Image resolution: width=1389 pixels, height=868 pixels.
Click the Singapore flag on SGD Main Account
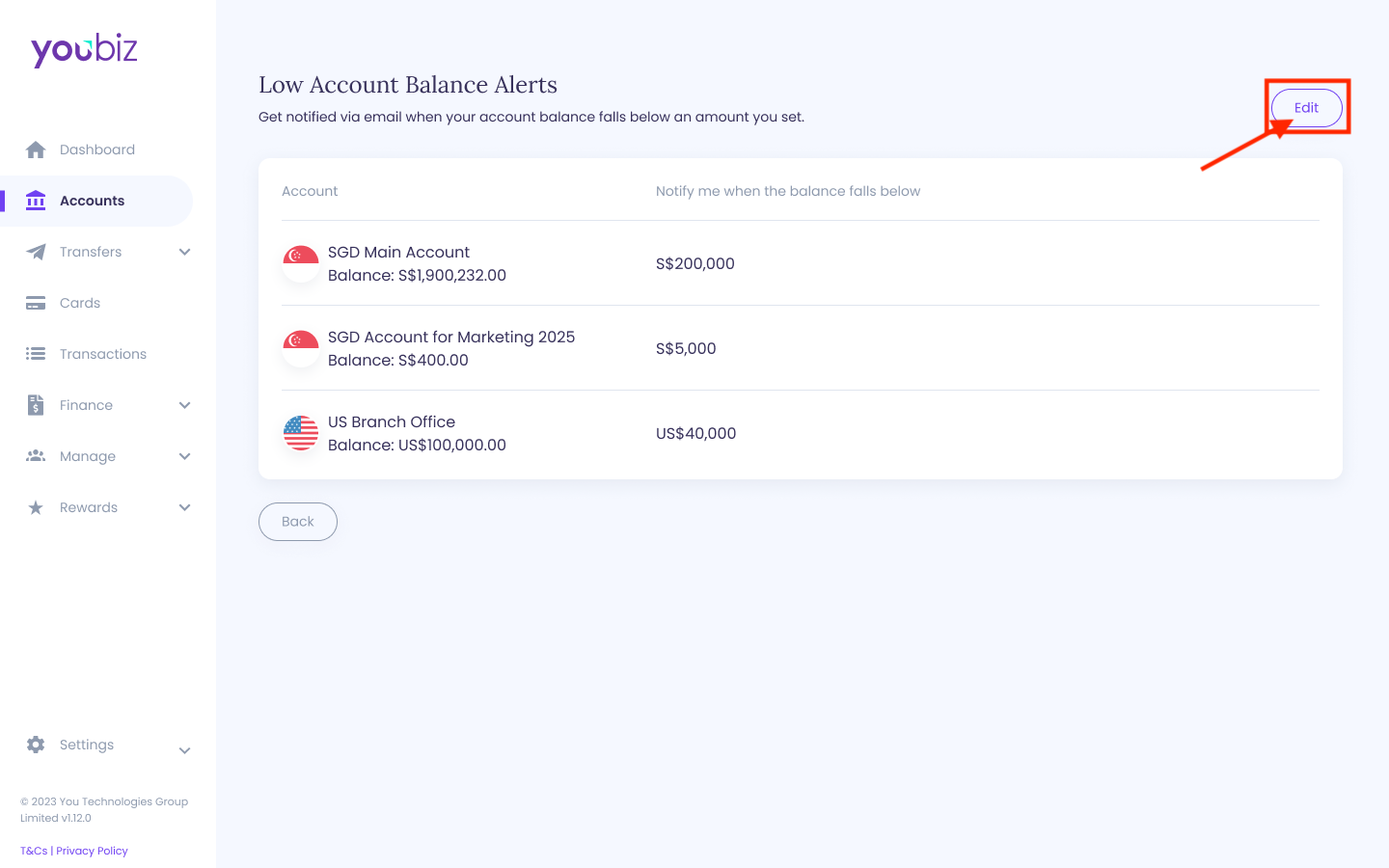pos(300,262)
